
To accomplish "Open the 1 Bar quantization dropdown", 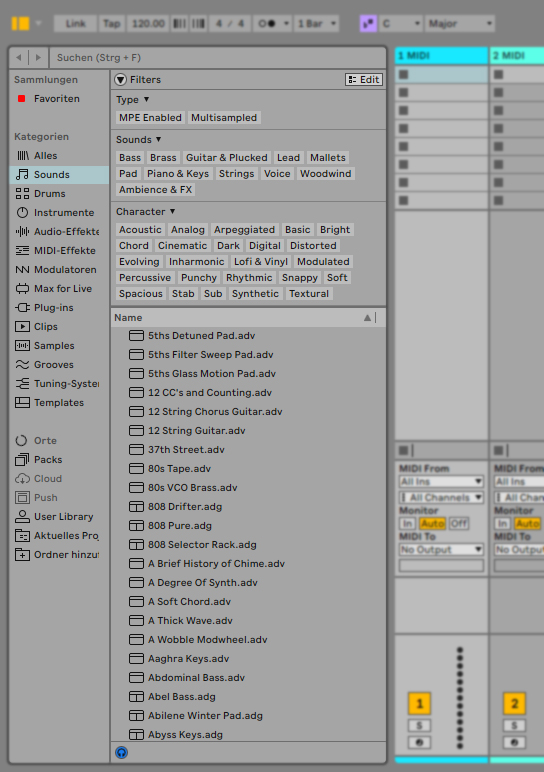I will [317, 24].
